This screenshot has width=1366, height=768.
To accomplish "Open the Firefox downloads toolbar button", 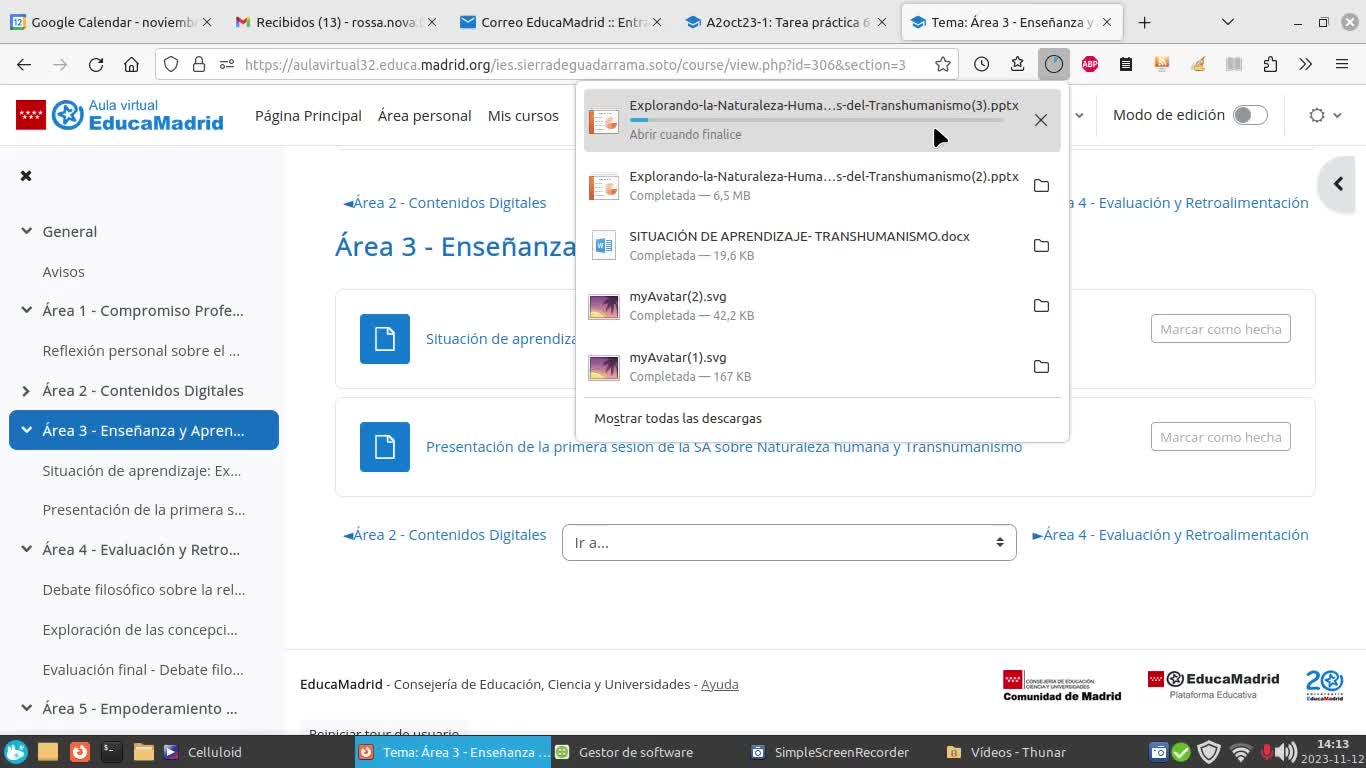I will (x=1053, y=64).
